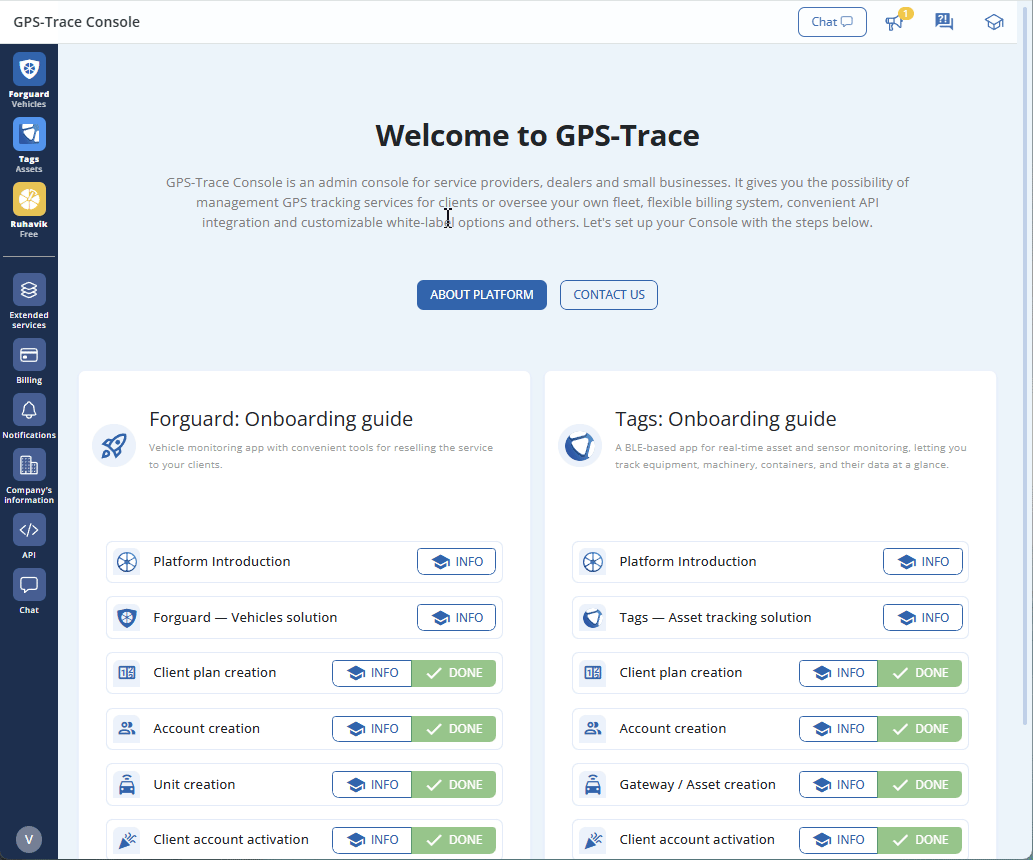
Task: Open INFO for Unit creation
Action: [372, 784]
